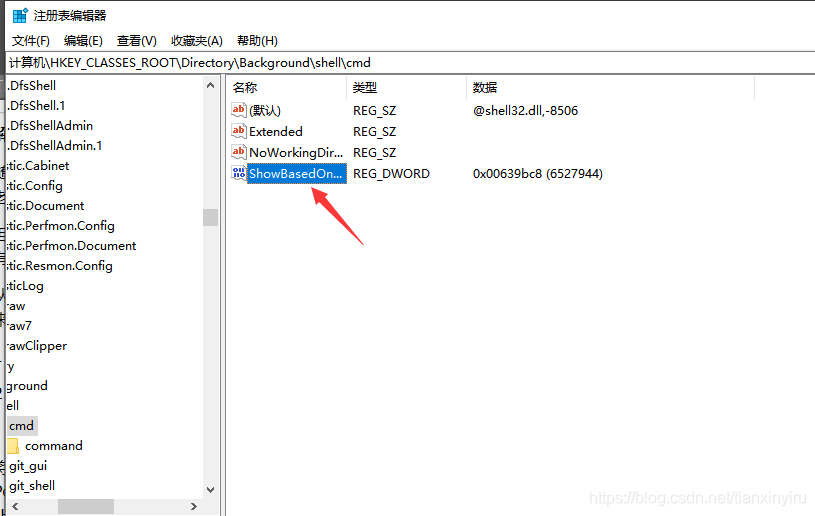Select the Extended string value icon

(239, 131)
